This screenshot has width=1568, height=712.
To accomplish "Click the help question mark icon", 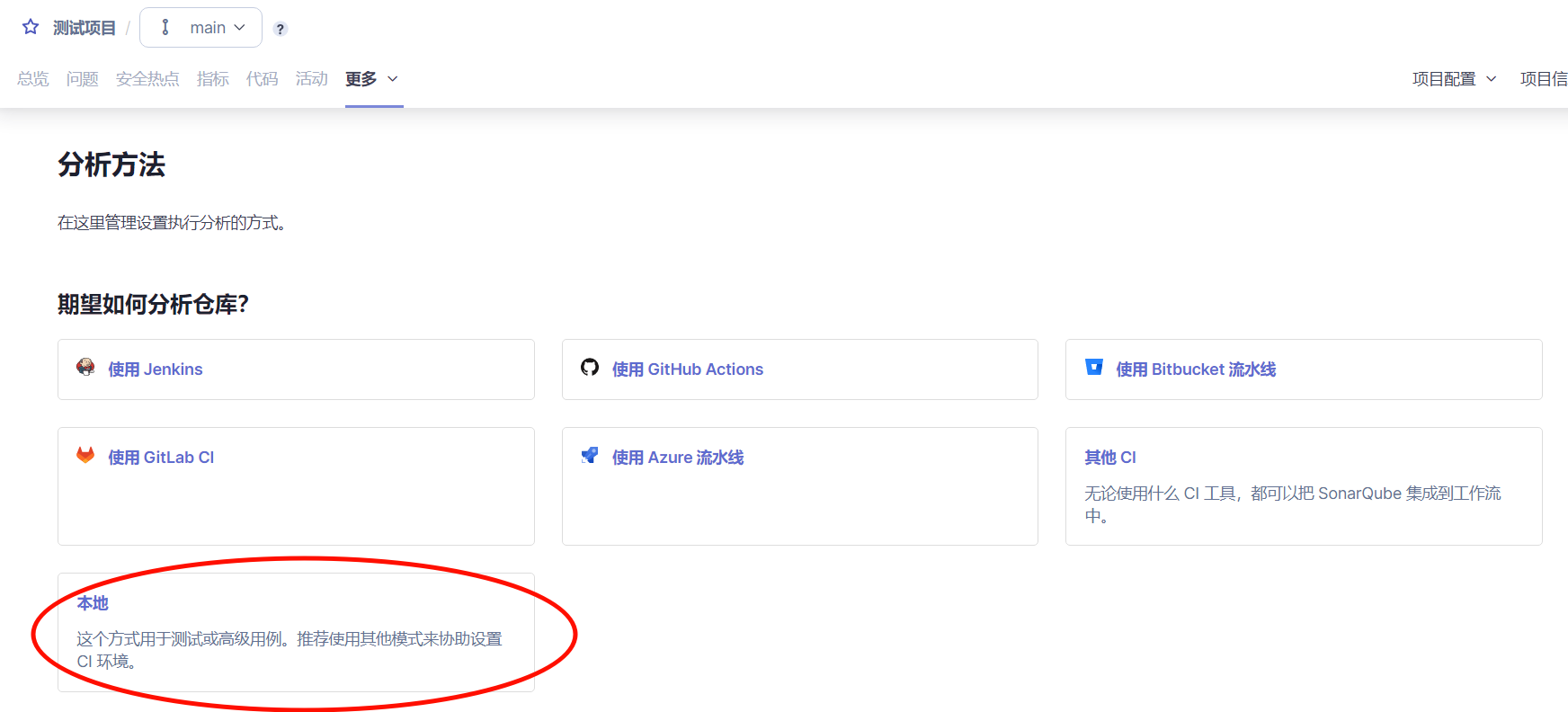I will (x=281, y=29).
